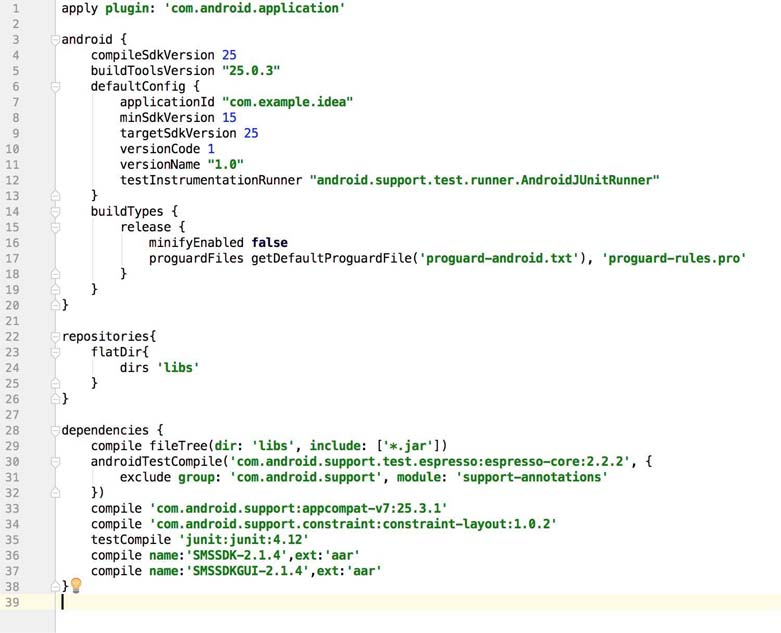Viewport: 781px width, 633px height.
Task: Collapse the repositories block fold marker
Action: pyautogui.click(x=55, y=337)
